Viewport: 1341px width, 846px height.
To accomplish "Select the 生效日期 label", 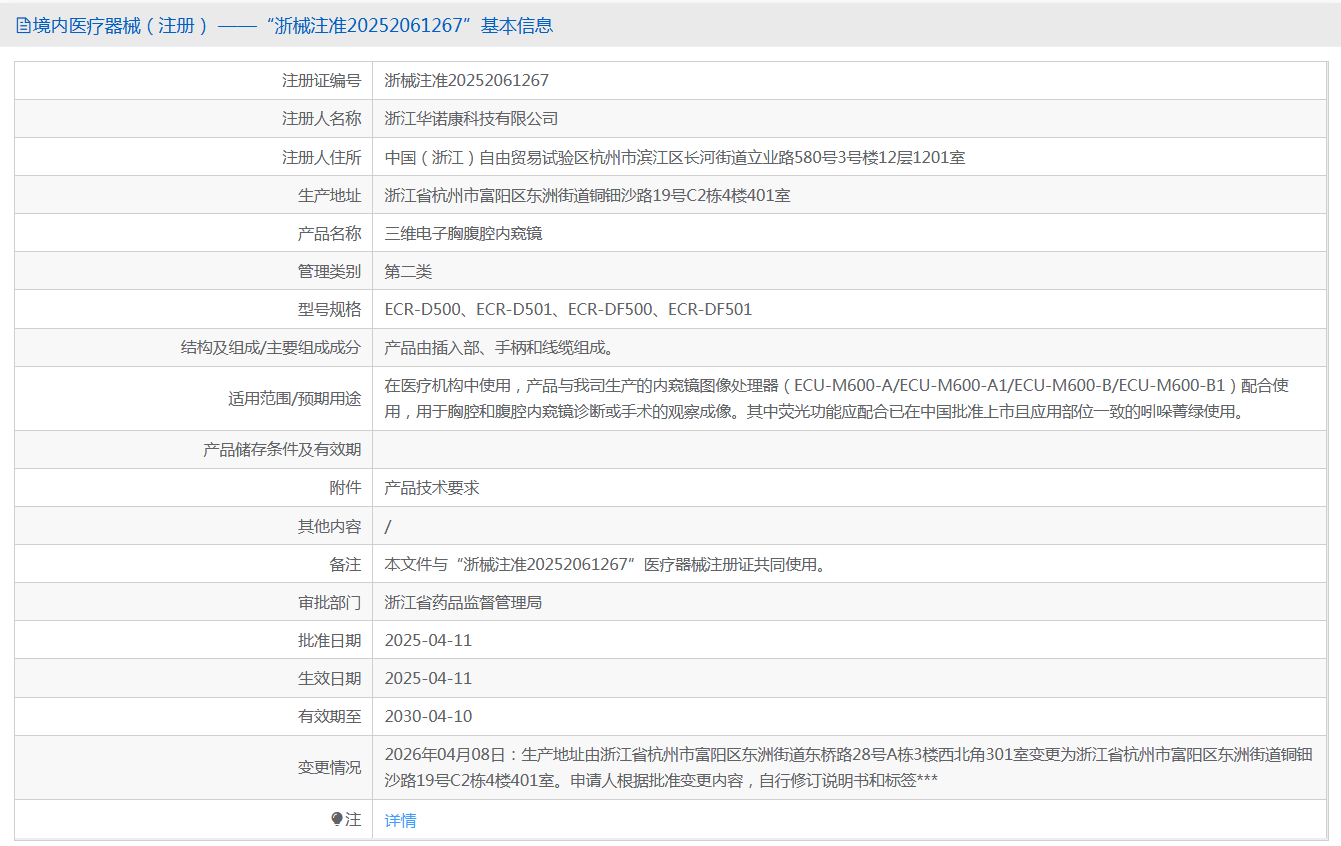I will pos(329,678).
